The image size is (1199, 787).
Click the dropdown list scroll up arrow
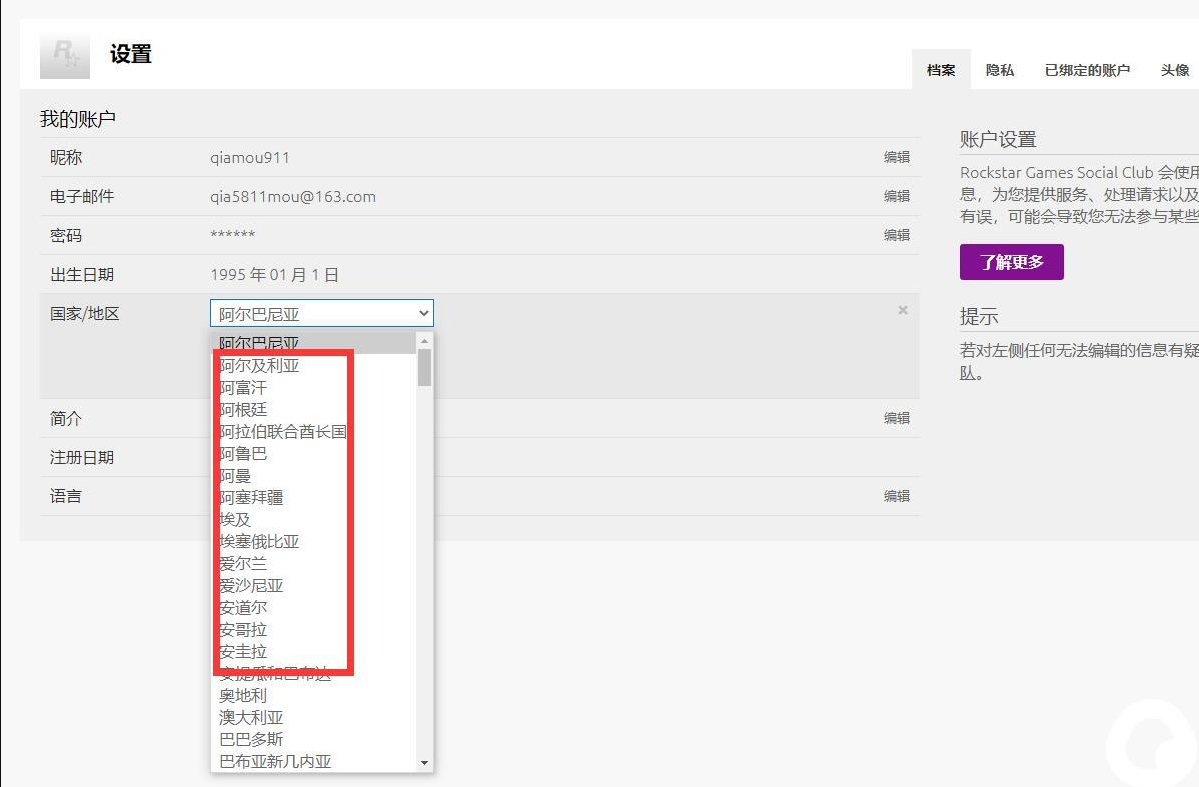pyautogui.click(x=424, y=341)
